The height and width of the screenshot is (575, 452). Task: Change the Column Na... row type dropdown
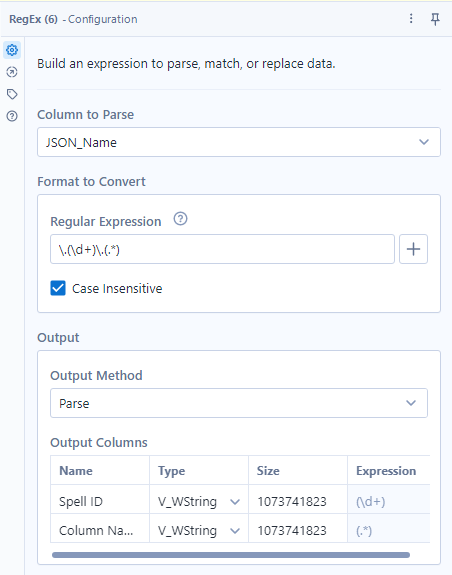click(199, 530)
